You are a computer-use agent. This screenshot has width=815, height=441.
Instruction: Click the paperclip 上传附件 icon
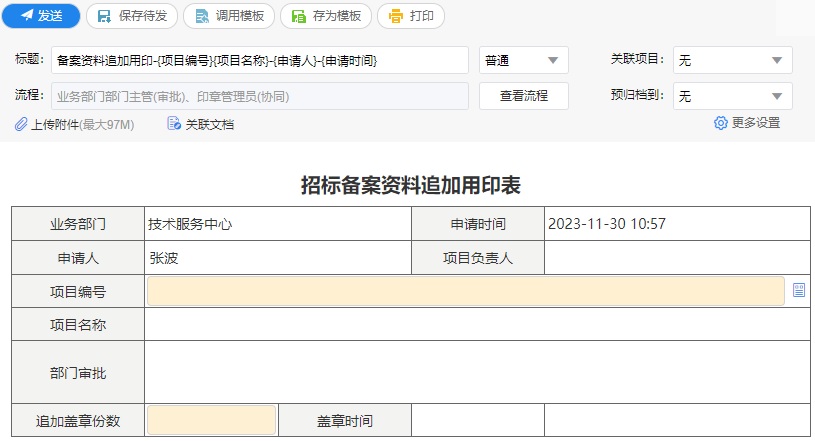point(21,124)
